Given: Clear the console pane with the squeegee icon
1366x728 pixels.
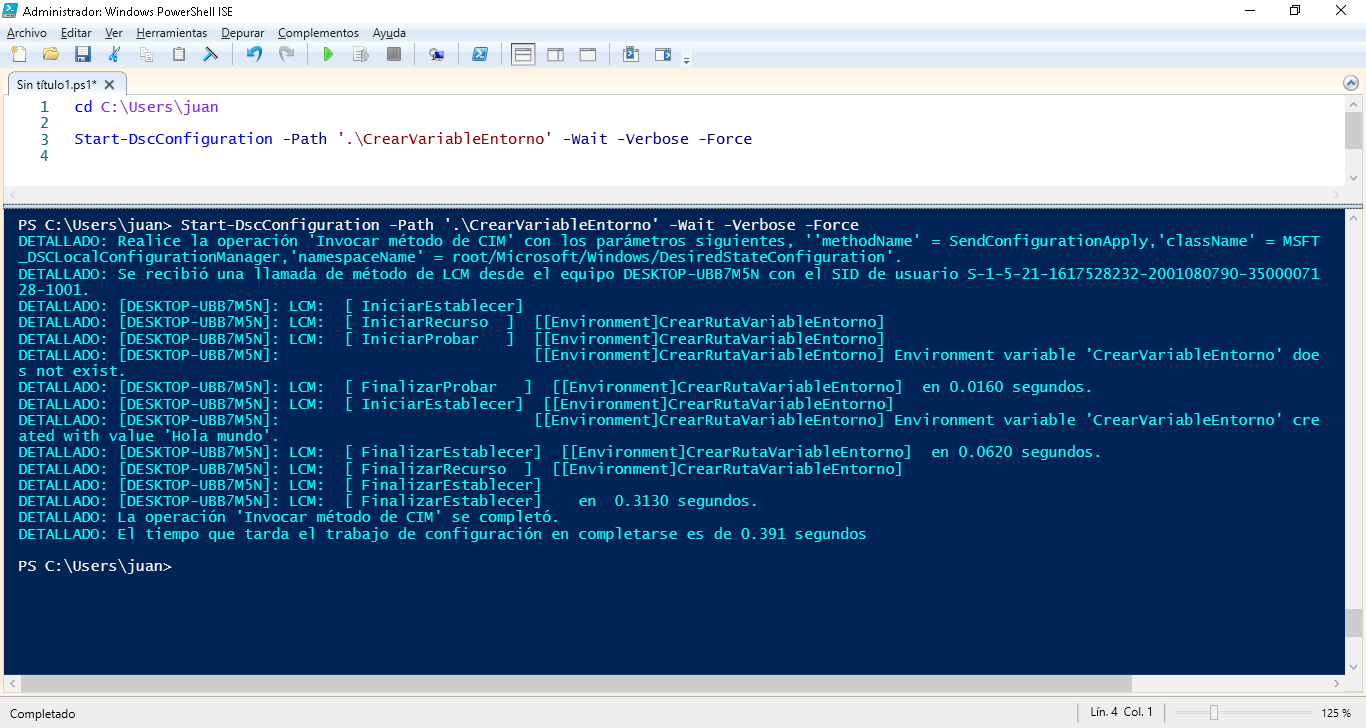Looking at the screenshot, I should pos(211,54).
